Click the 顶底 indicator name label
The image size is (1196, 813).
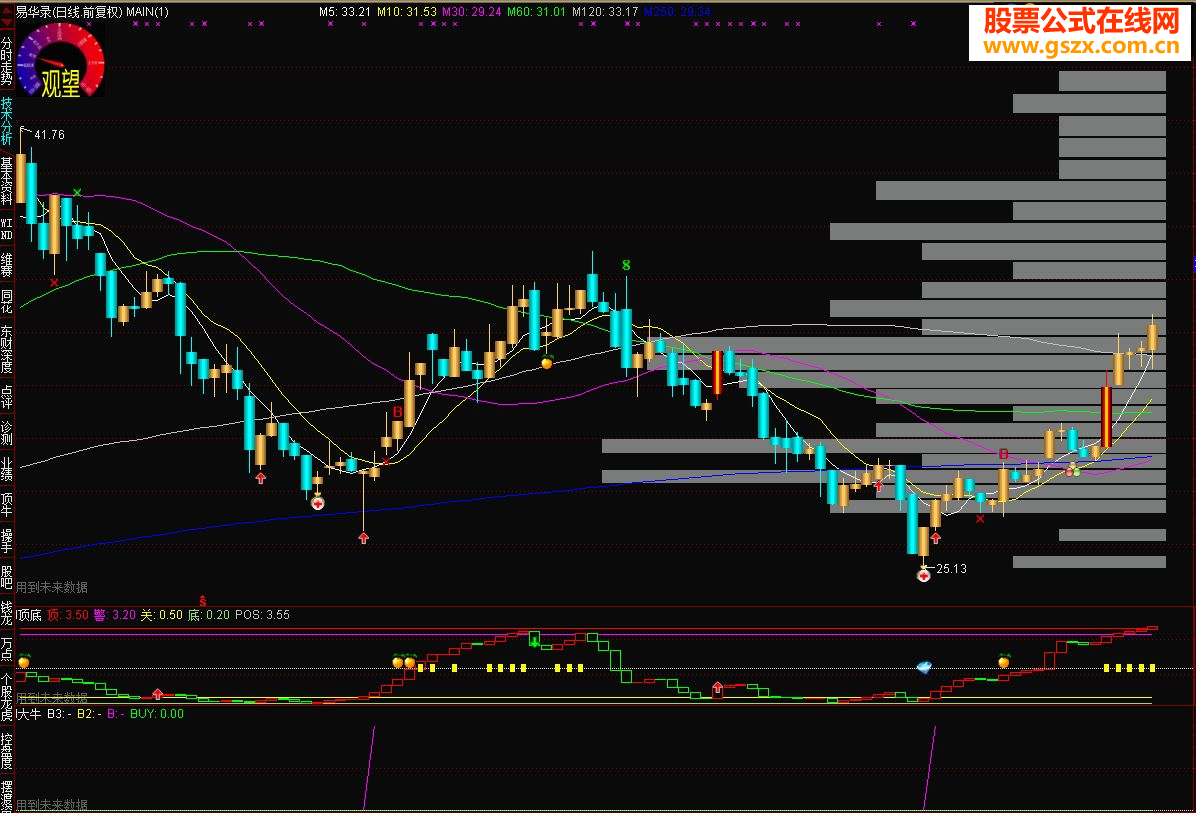tap(30, 615)
